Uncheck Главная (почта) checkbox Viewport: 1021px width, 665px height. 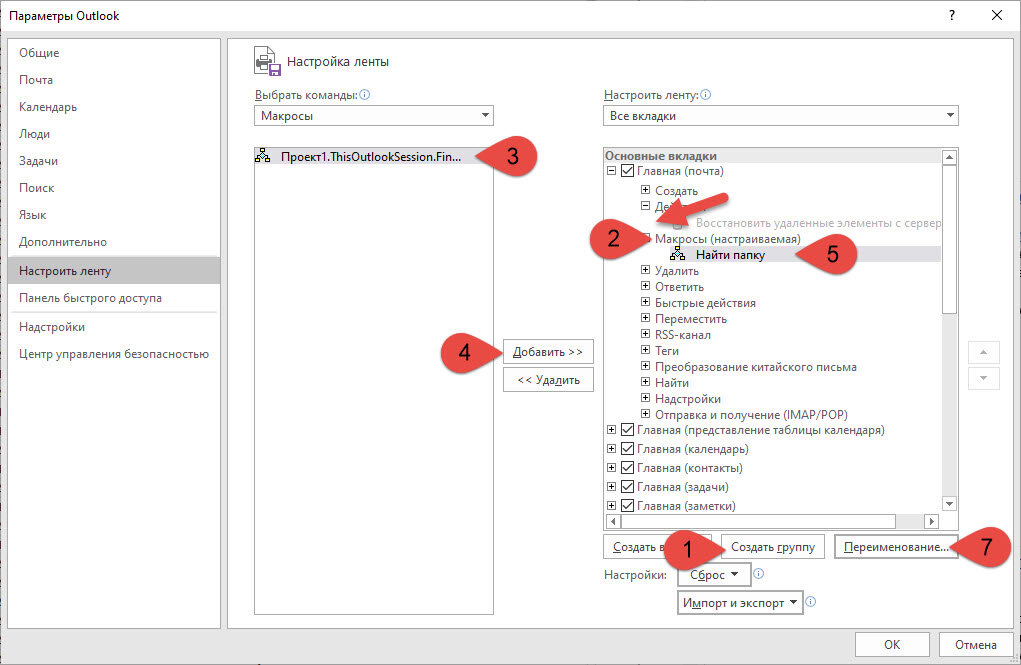(627, 171)
